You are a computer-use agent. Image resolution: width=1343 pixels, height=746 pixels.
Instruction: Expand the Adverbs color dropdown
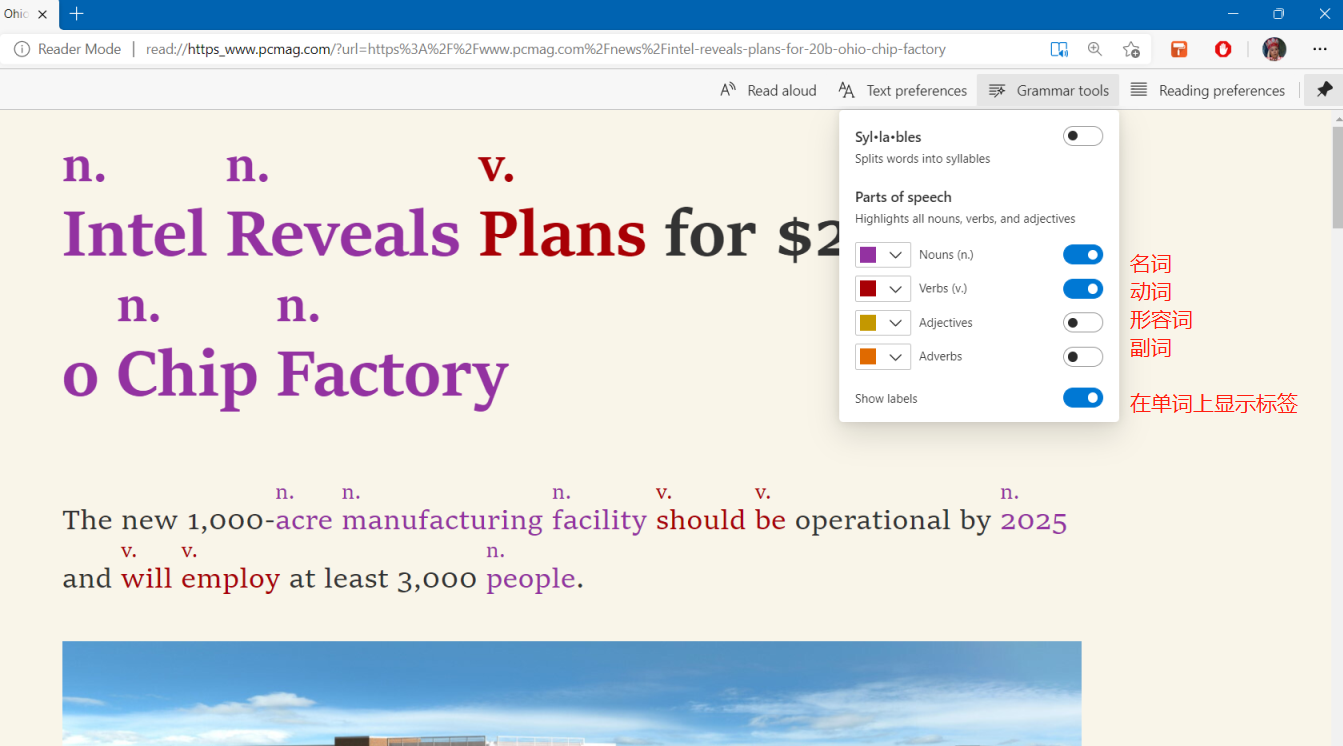coord(883,357)
